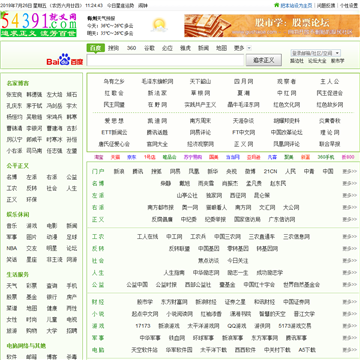The width and height of the screenshot is (360, 360).
Task: Expand 更多>> on the 工农 row
Action: click(349, 237)
